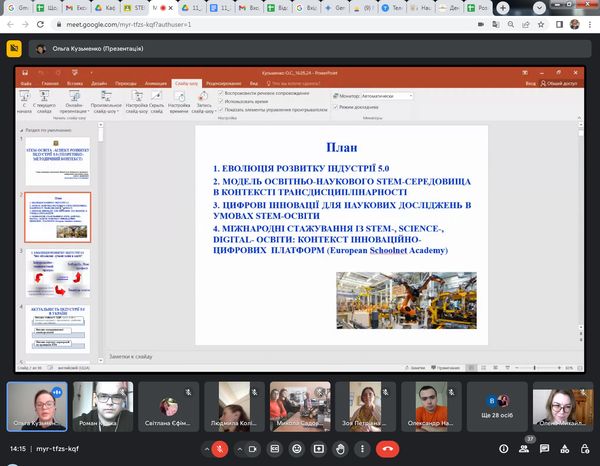This screenshot has width=600, height=466.
Task: Toggle closed captions in Meet
Action: pyautogui.click(x=275, y=448)
